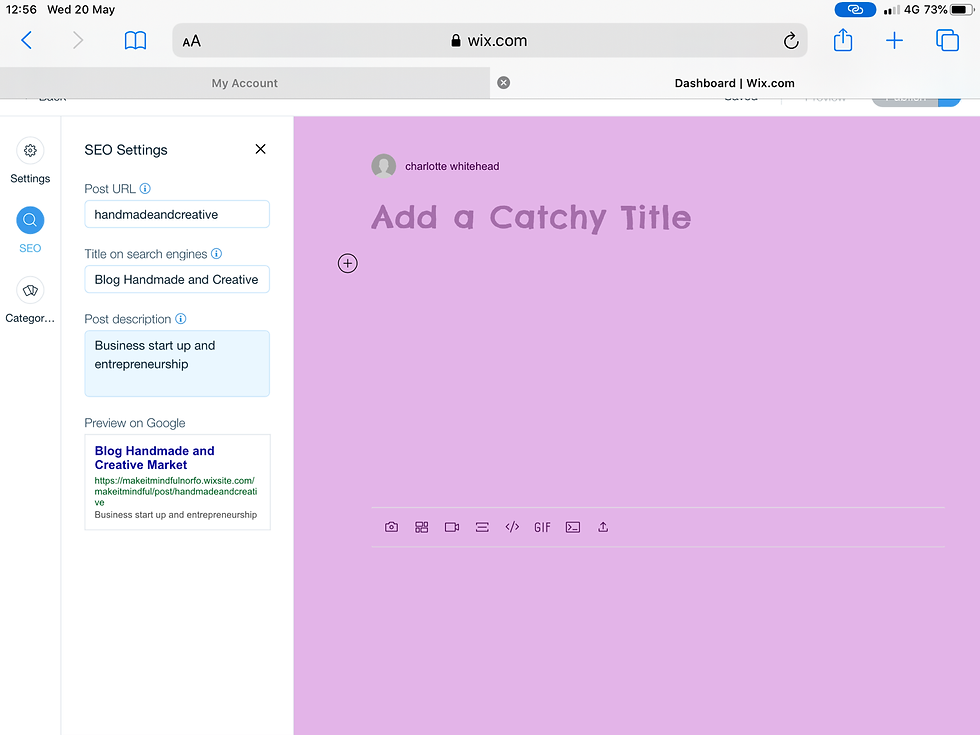Tap the AA reader text-size button
The width and height of the screenshot is (980, 735).
tap(191, 41)
